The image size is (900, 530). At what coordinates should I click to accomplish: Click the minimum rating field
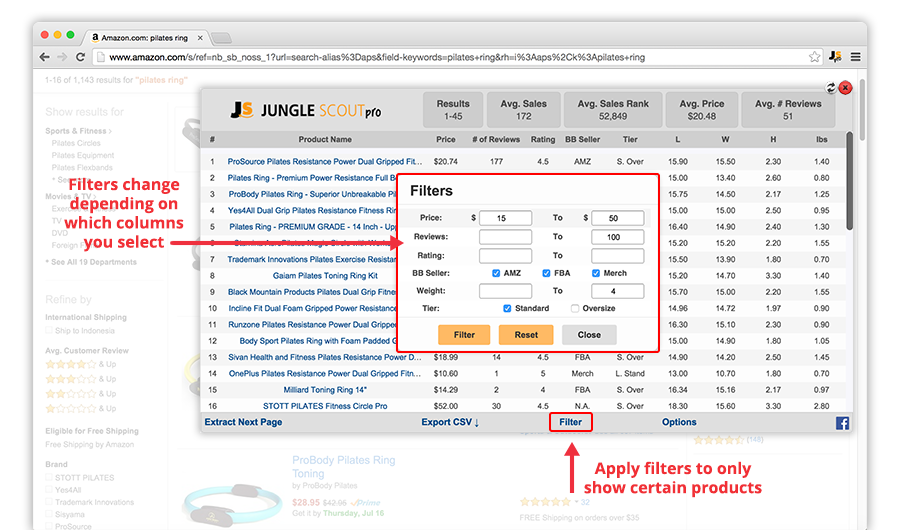pos(505,256)
